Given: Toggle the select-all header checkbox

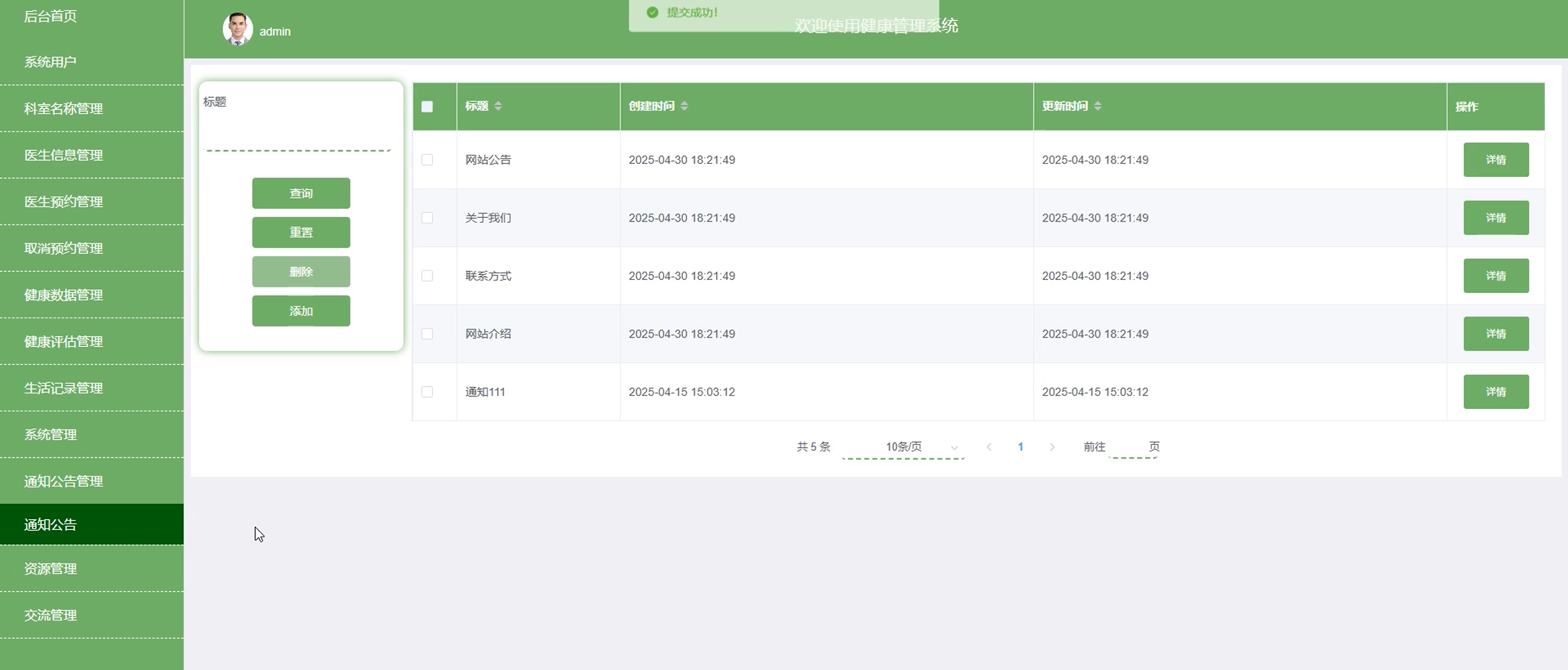Looking at the screenshot, I should pos(428,107).
